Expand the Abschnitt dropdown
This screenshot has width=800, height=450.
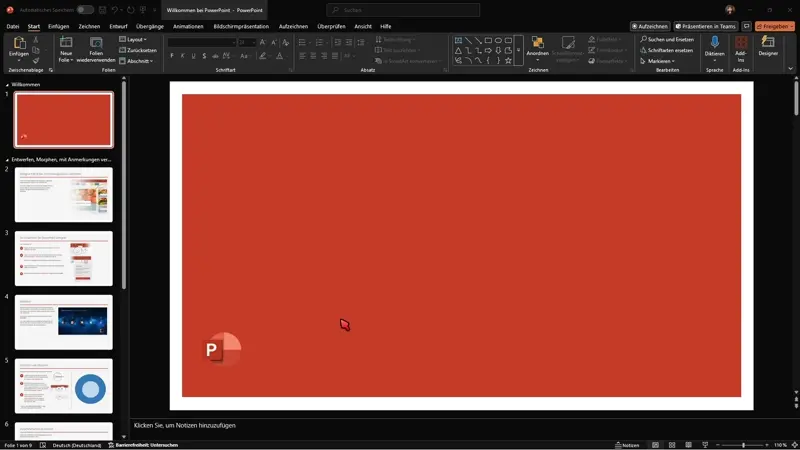pos(136,61)
